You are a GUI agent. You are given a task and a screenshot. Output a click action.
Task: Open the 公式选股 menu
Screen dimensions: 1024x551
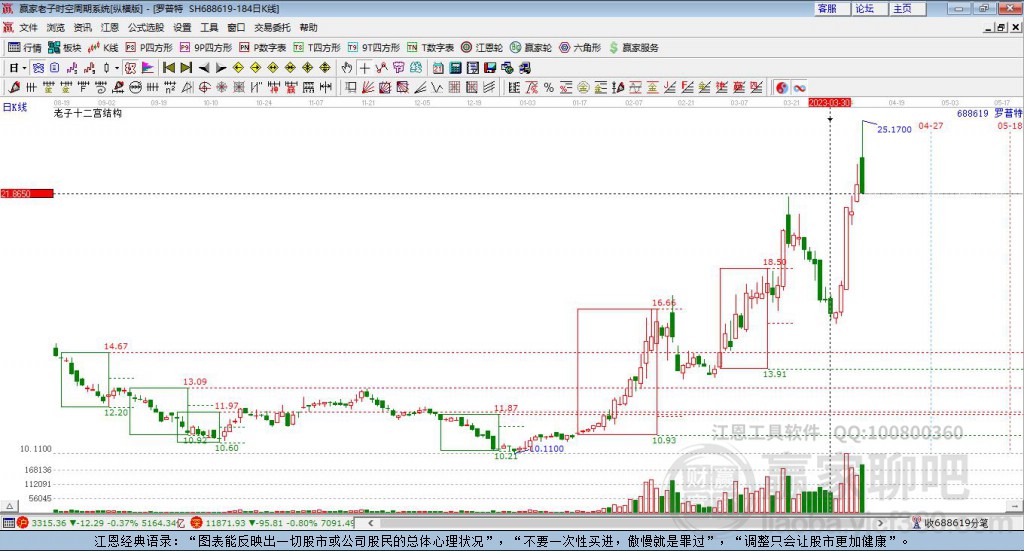(x=146, y=27)
